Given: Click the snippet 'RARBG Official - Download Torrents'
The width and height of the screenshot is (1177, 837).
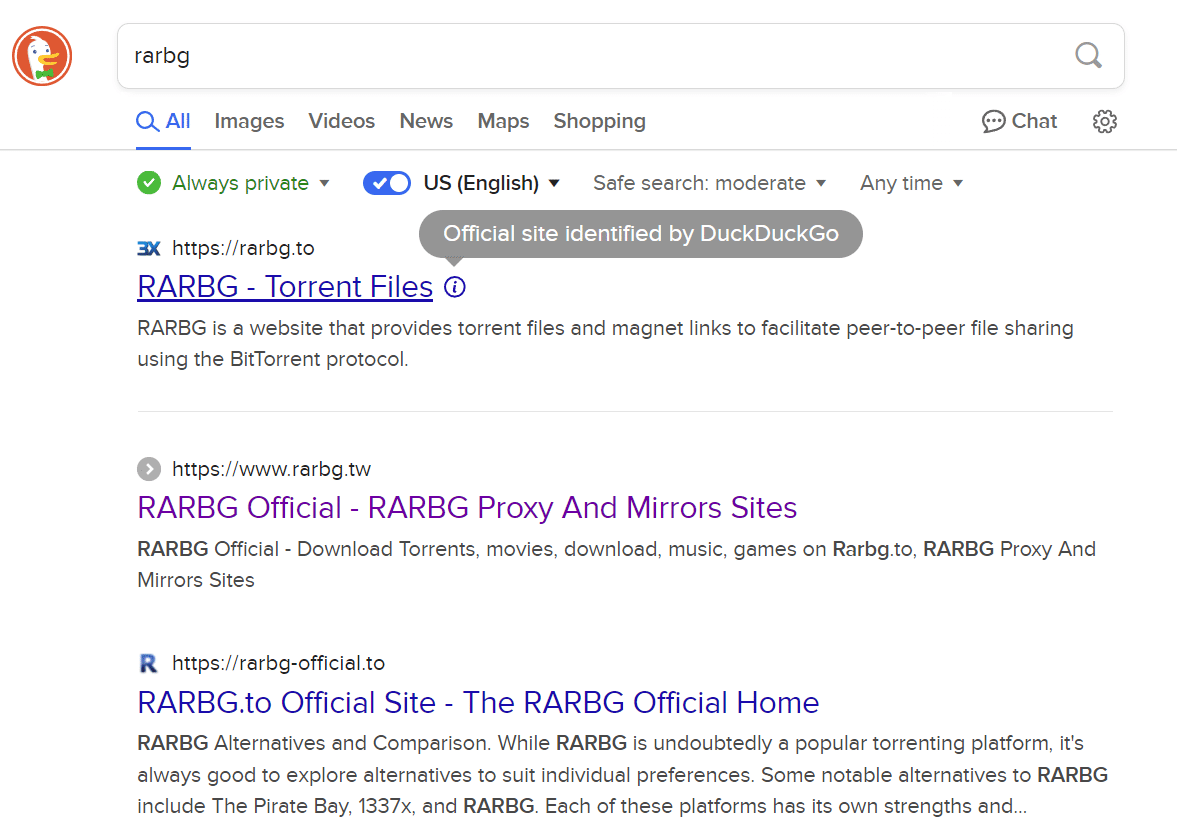Looking at the screenshot, I should pyautogui.click(x=616, y=565).
